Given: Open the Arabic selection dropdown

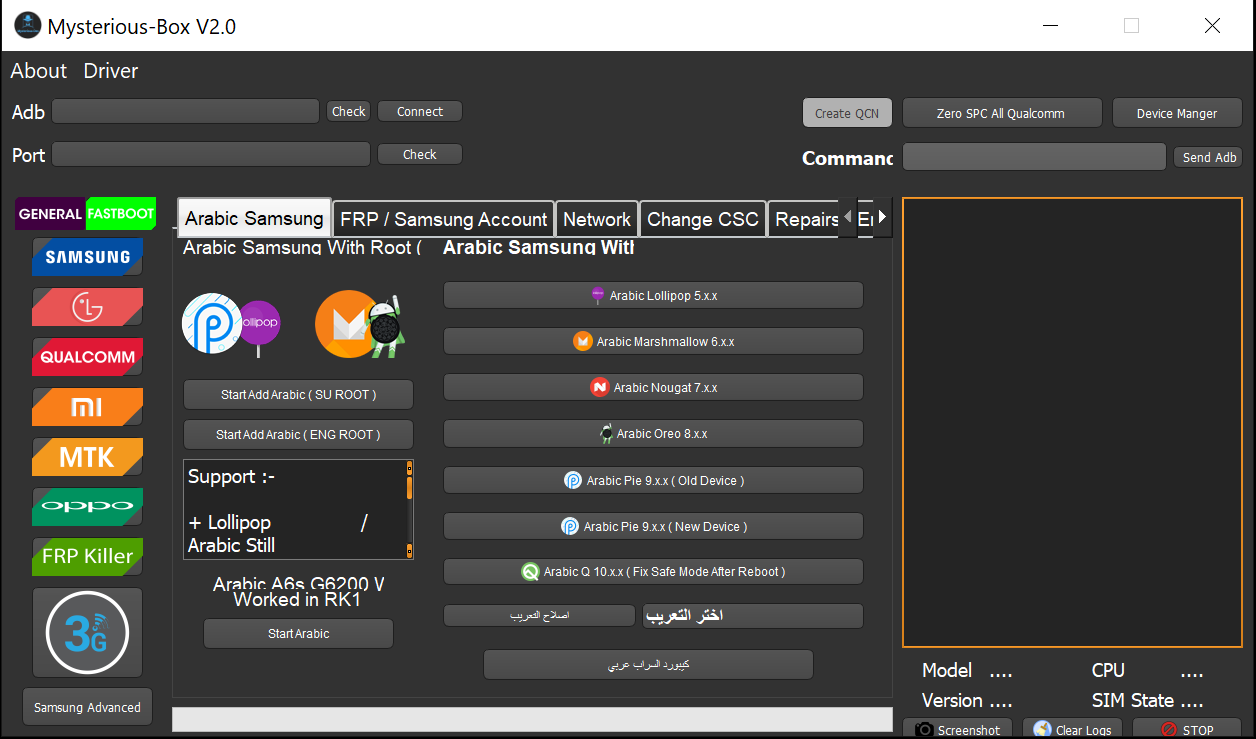Looking at the screenshot, I should [752, 616].
